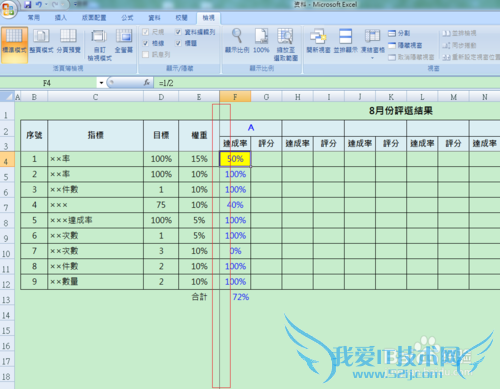Click the blue A group header cell
500x389 pixels.
tap(251, 128)
